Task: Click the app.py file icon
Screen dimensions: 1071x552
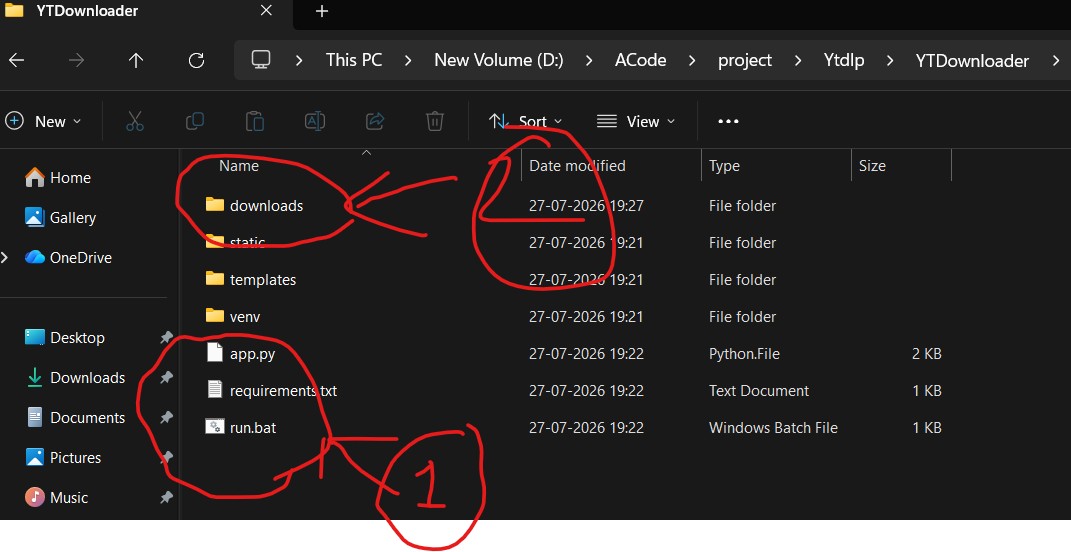Action: (x=214, y=353)
